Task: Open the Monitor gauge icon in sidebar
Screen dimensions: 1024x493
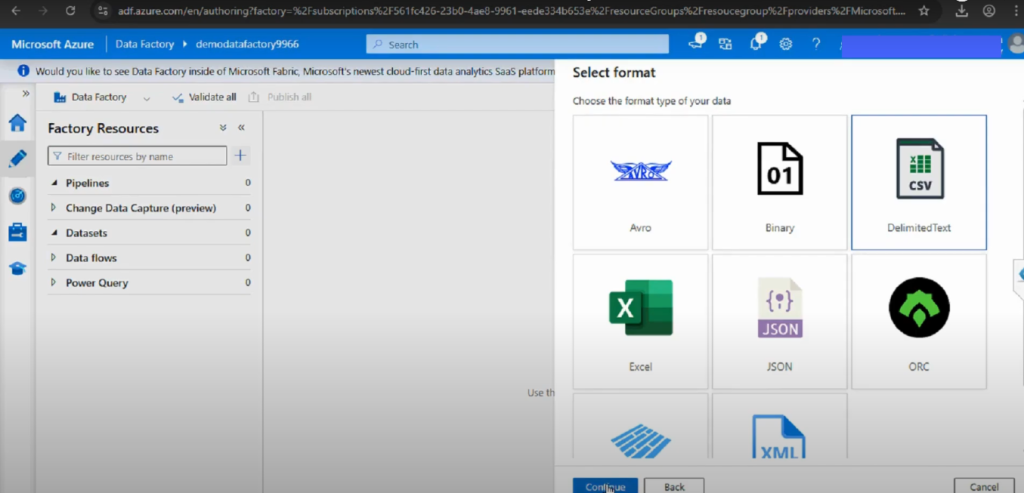Action: click(18, 195)
